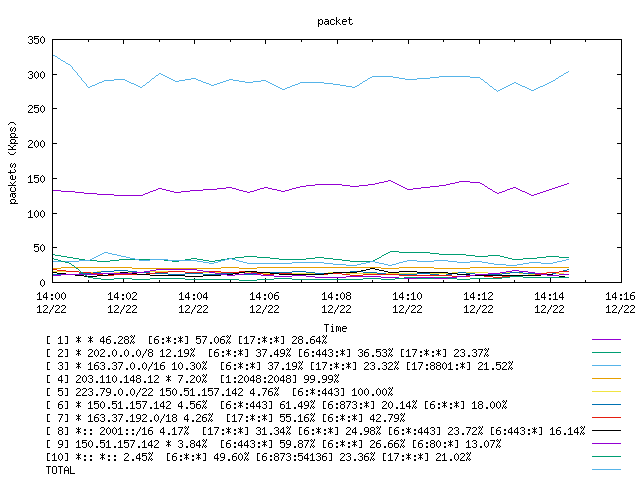
Task: Click the TOTAL legend label
Action: click(60, 470)
